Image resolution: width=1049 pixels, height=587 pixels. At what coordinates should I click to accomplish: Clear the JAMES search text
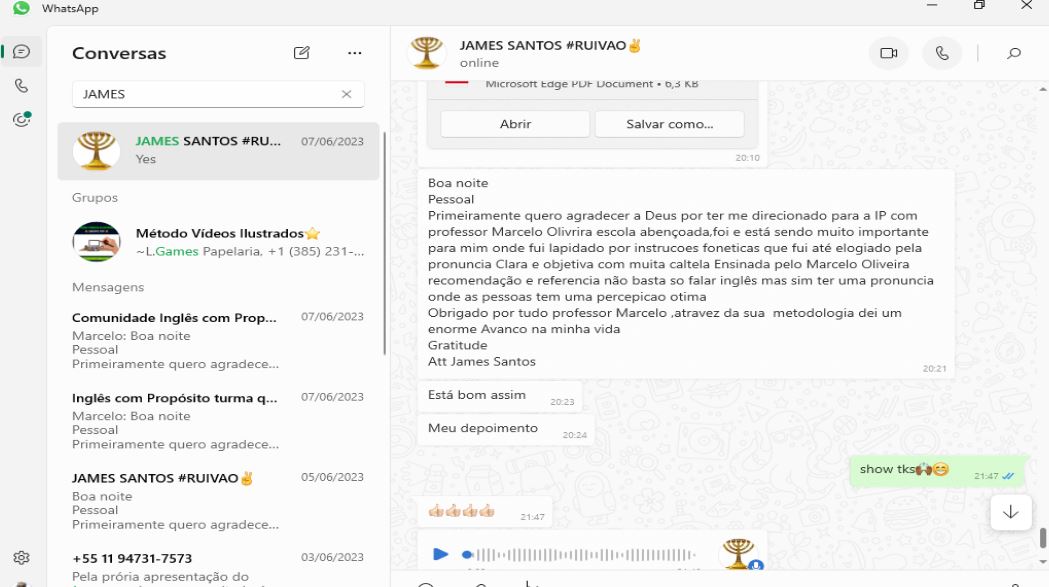pos(347,94)
